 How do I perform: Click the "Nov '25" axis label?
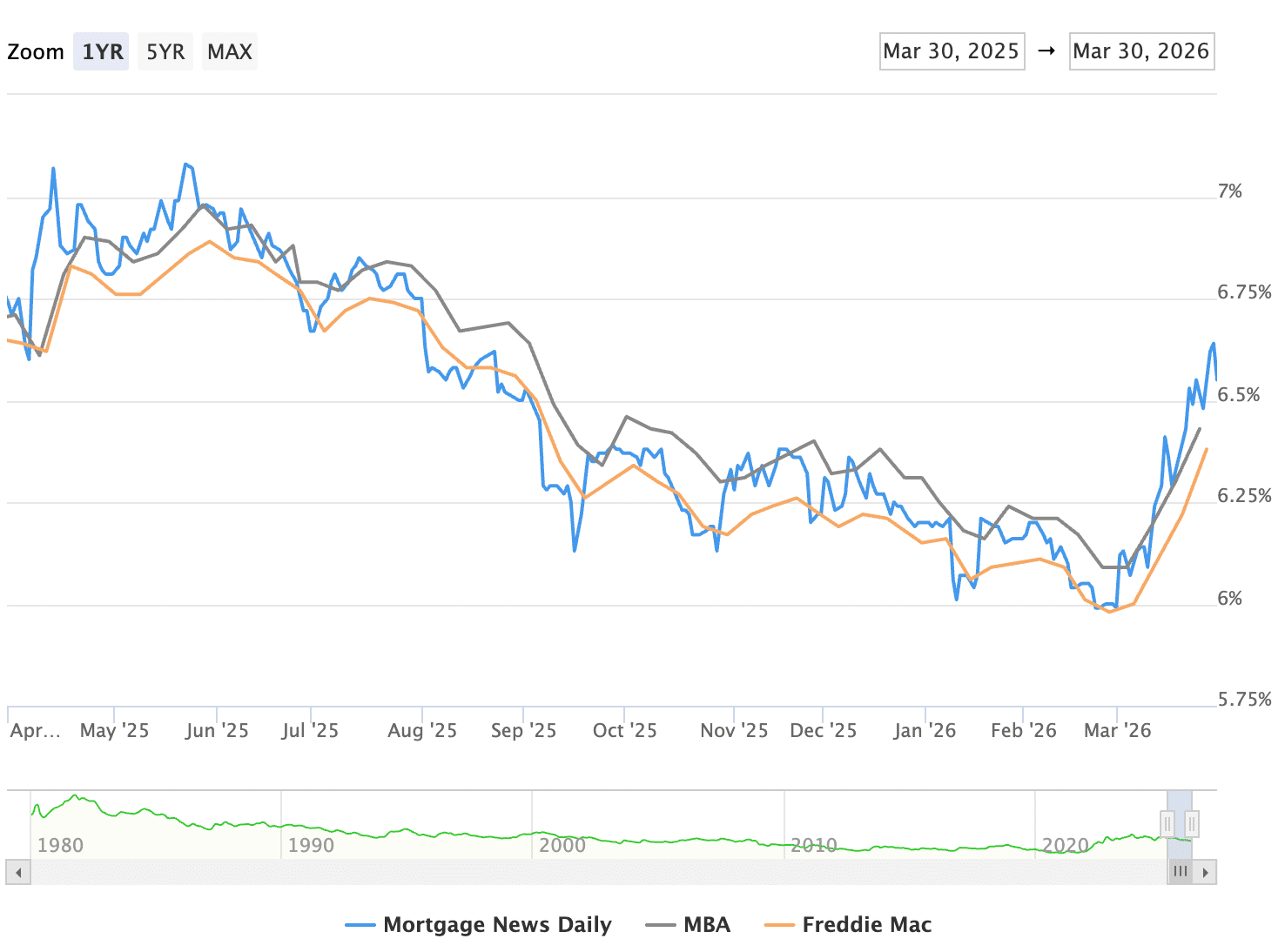pyautogui.click(x=734, y=730)
